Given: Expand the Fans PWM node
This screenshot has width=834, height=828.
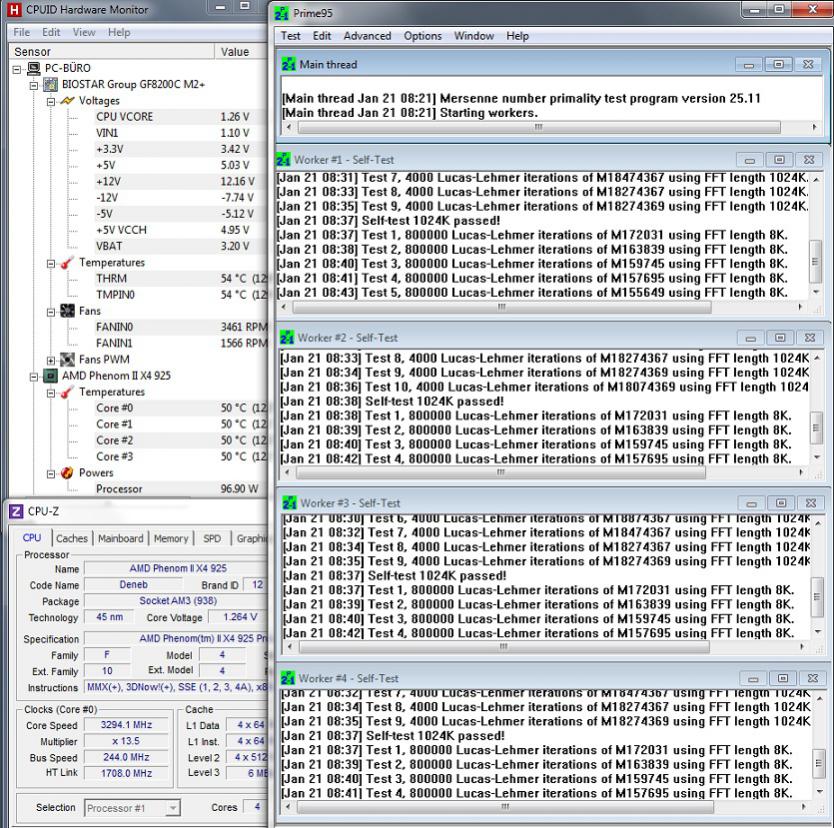Looking at the screenshot, I should 51,360.
